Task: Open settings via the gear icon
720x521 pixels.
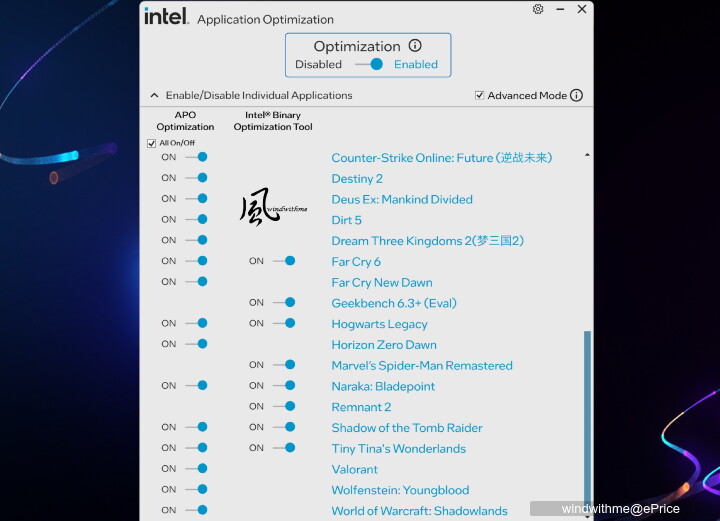Action: click(x=538, y=9)
